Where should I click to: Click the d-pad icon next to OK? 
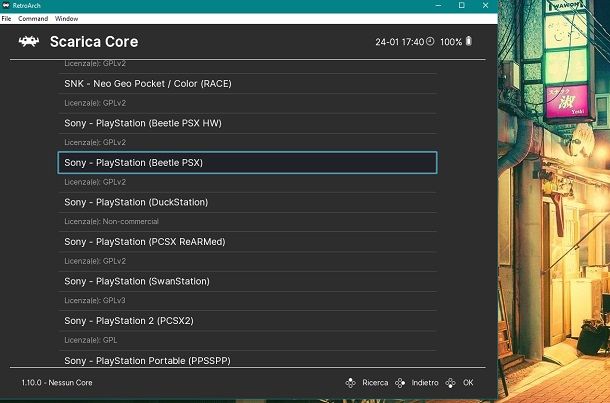click(450, 383)
